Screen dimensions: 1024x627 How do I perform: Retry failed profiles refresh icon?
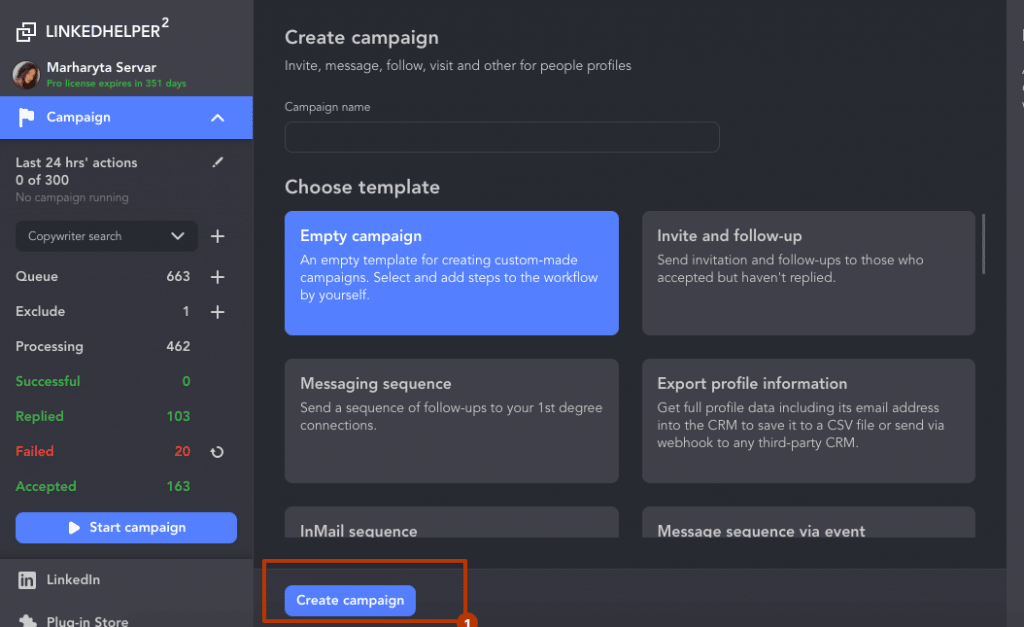click(x=217, y=452)
